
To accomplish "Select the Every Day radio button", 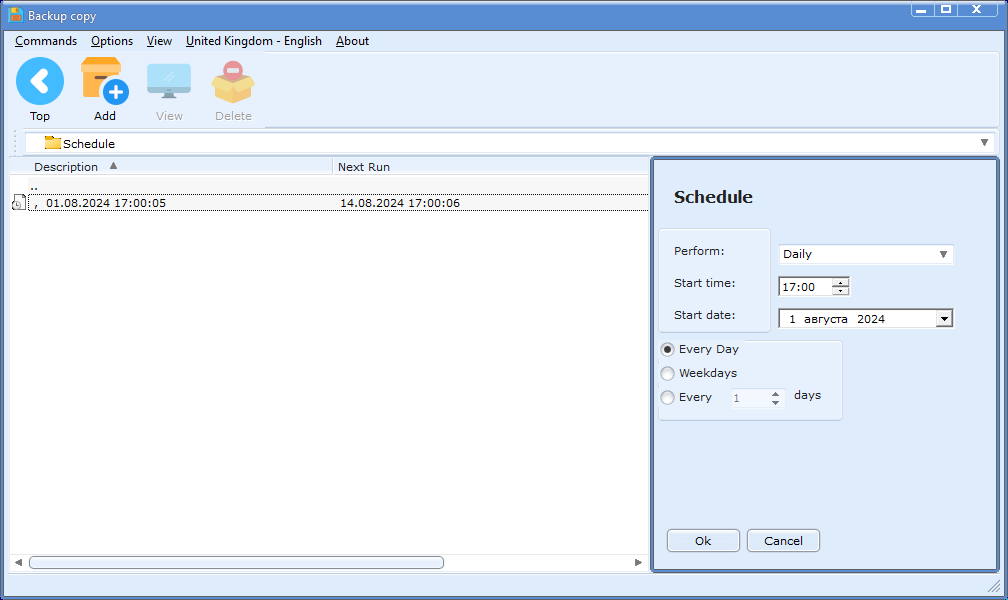I will tap(668, 349).
